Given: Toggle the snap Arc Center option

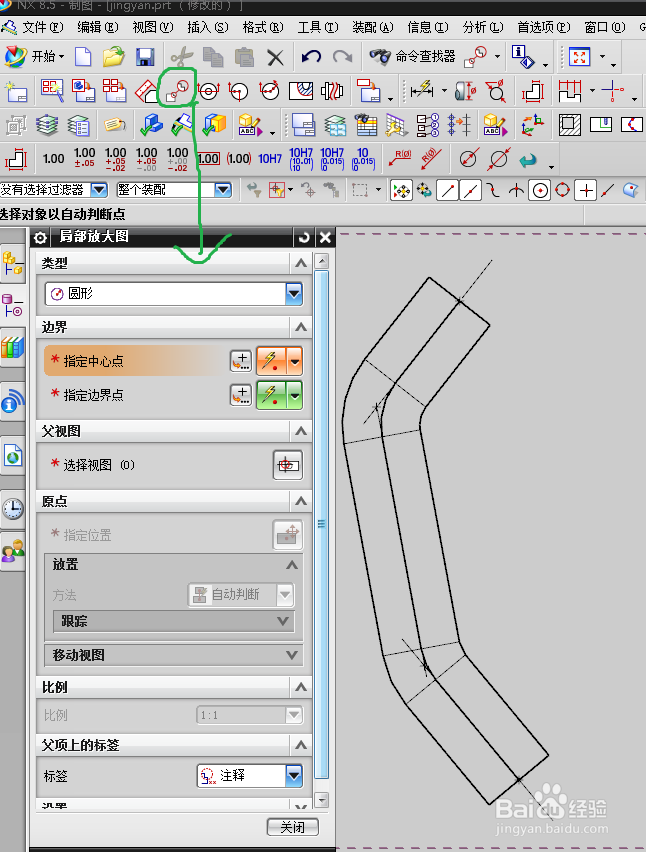Looking at the screenshot, I should [540, 191].
